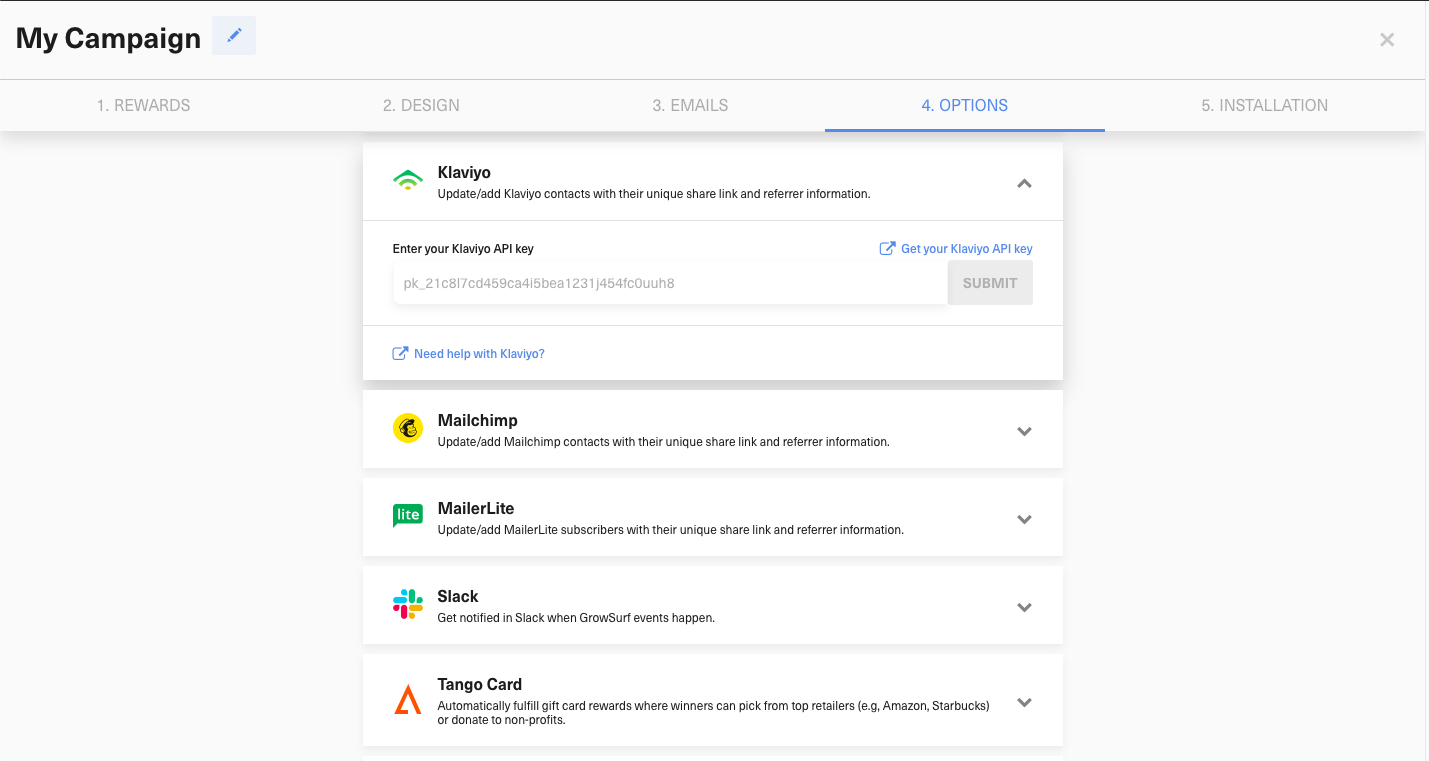Collapse the Klaviyo integration section
Viewport: 1429px width, 761px height.
(x=1024, y=183)
